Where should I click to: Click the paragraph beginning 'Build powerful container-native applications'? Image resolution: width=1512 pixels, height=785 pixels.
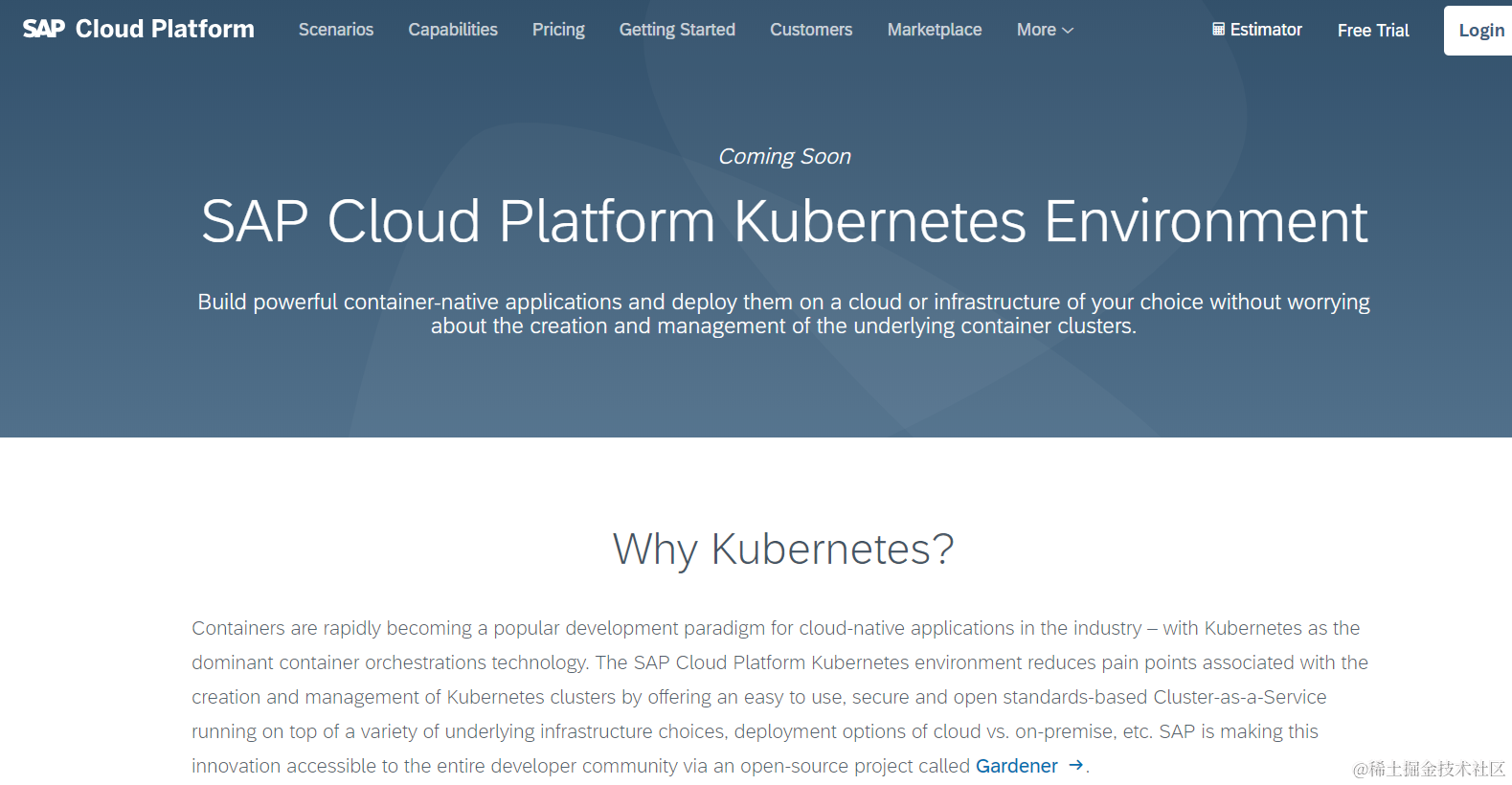(783, 314)
